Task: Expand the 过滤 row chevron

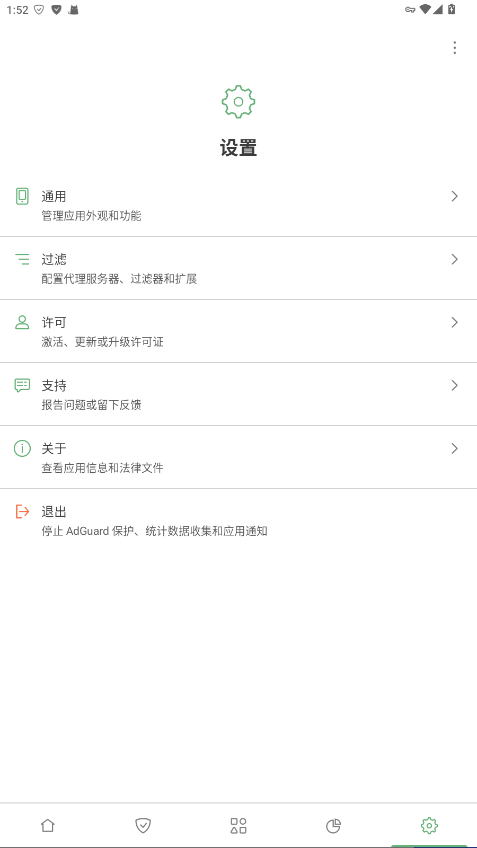Action: point(454,260)
